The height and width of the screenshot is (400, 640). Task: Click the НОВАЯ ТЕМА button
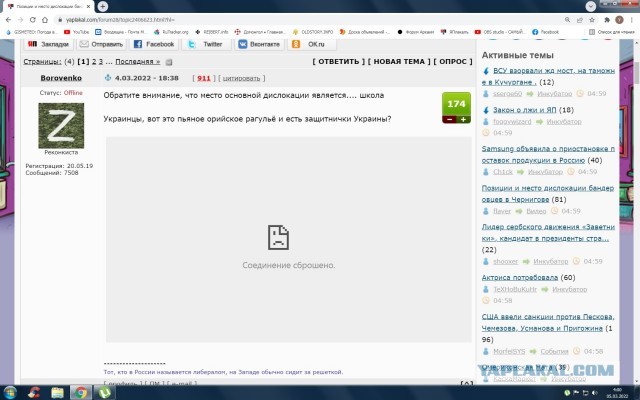(x=399, y=61)
